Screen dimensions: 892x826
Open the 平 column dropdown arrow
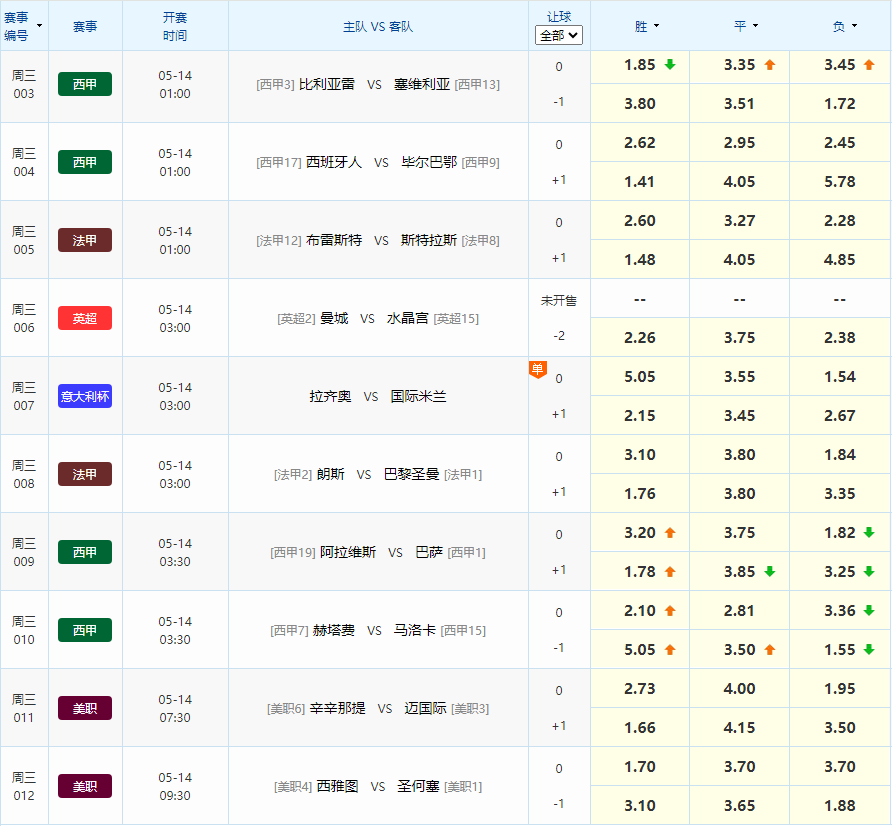tap(755, 26)
